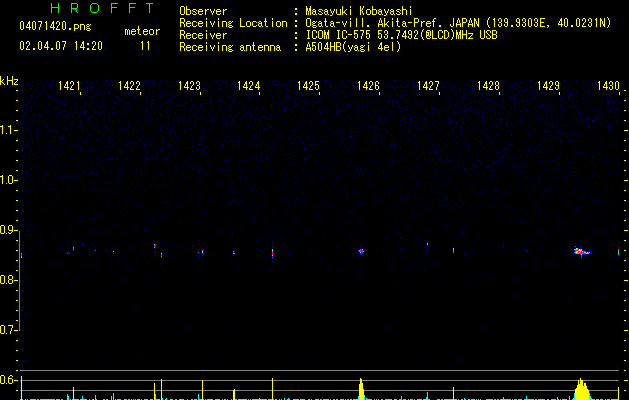Click the 1423 time axis label
This screenshot has width=629, height=400.
pyautogui.click(x=189, y=86)
